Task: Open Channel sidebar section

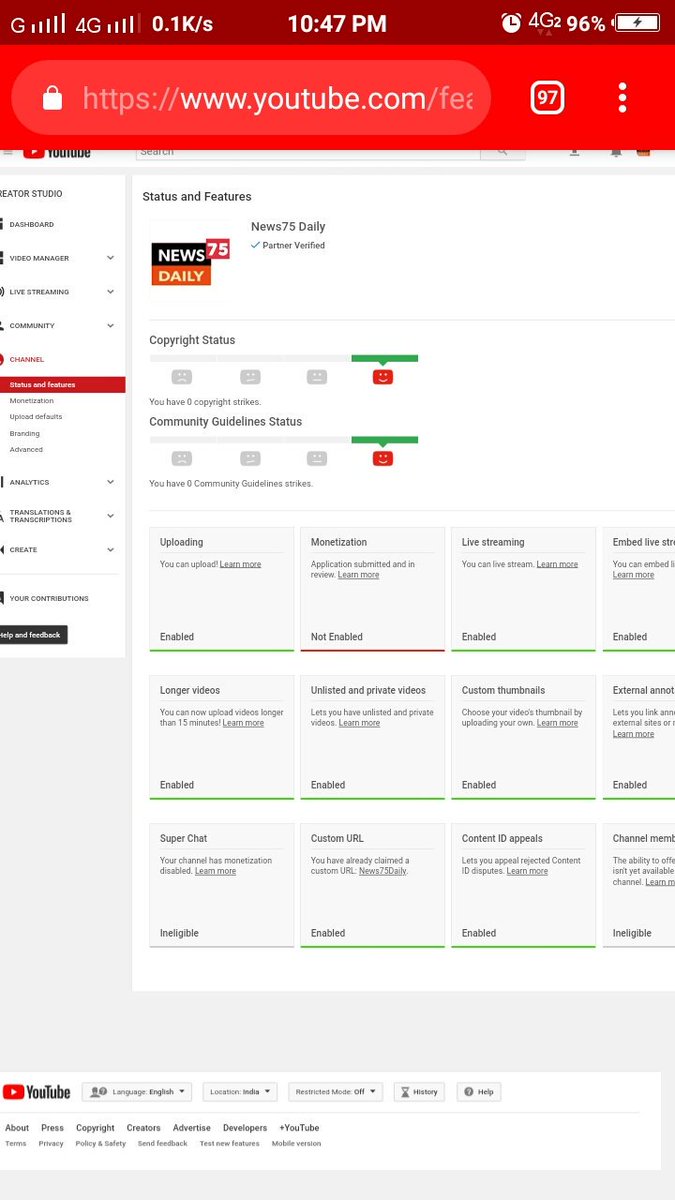Action: point(27,359)
